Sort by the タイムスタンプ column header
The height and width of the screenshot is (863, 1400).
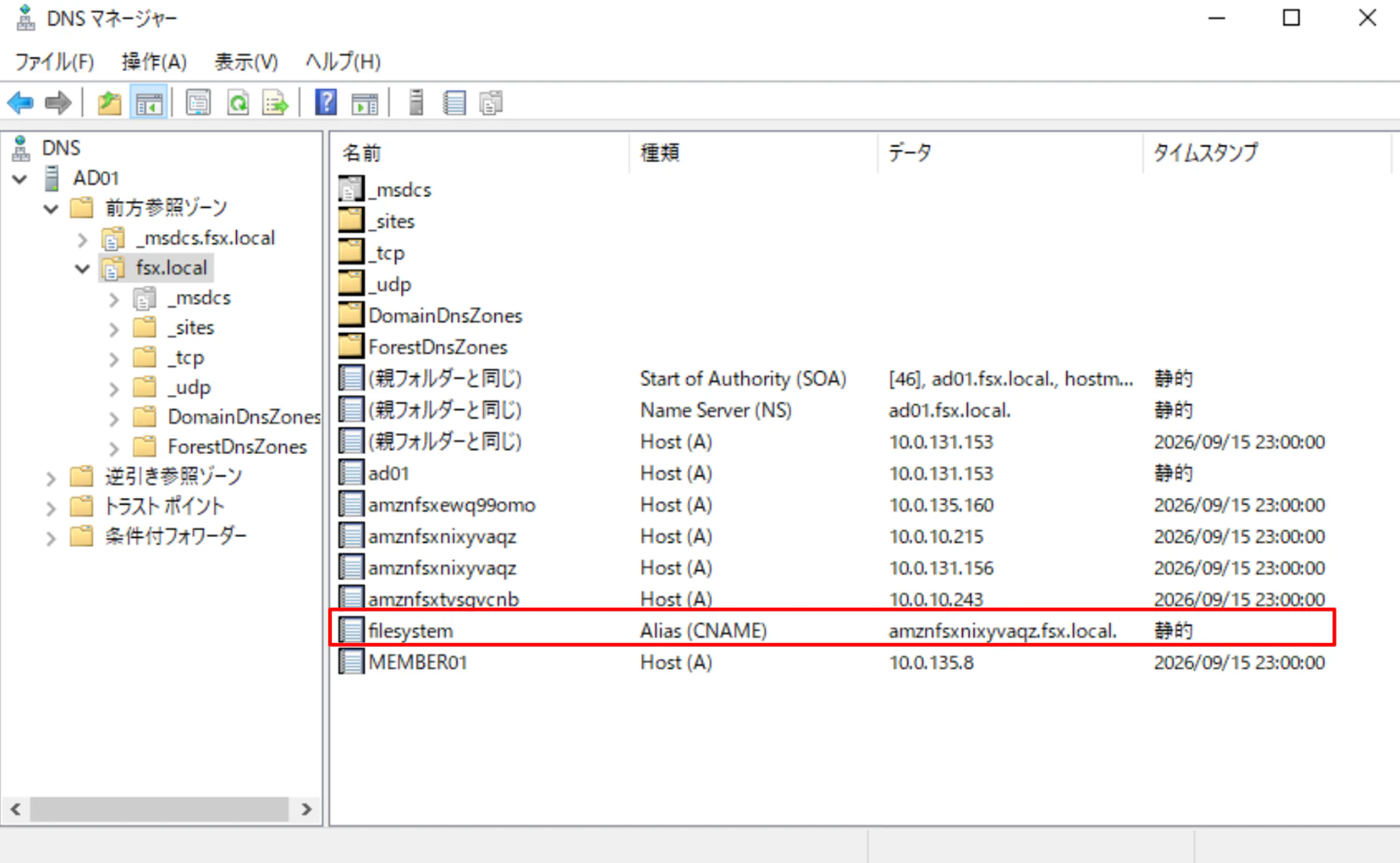coord(1267,153)
